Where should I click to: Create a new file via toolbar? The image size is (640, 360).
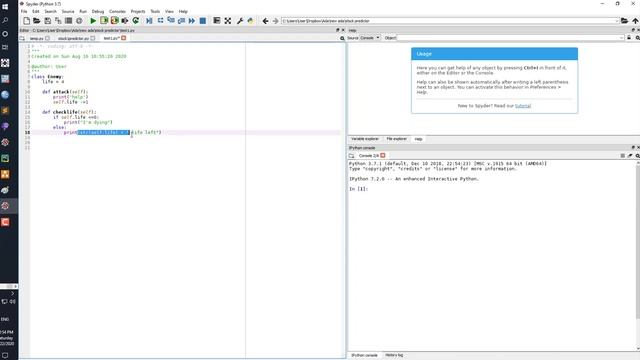(x=27, y=21)
